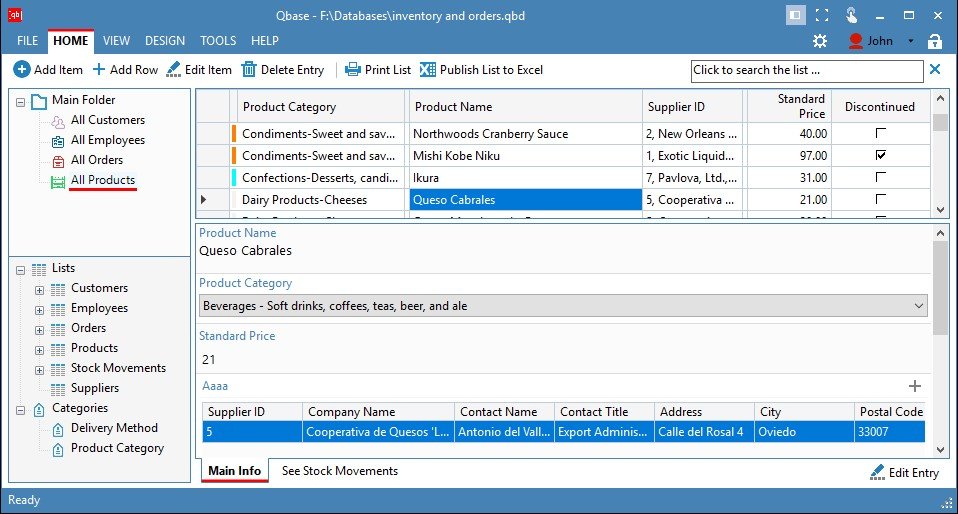
Task: Open the HELP ribbon tab
Action: pos(265,40)
